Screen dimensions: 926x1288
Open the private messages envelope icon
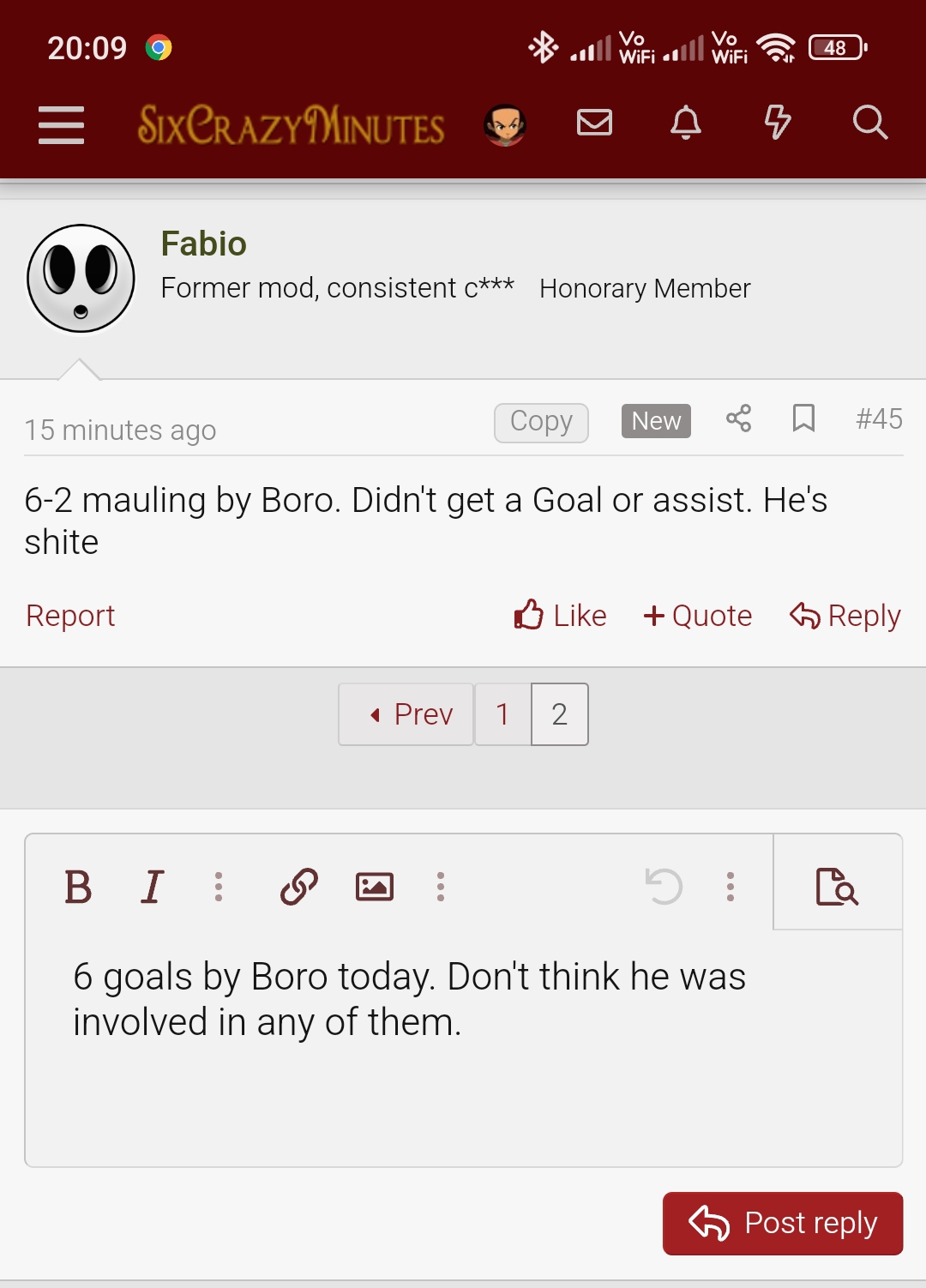[594, 123]
